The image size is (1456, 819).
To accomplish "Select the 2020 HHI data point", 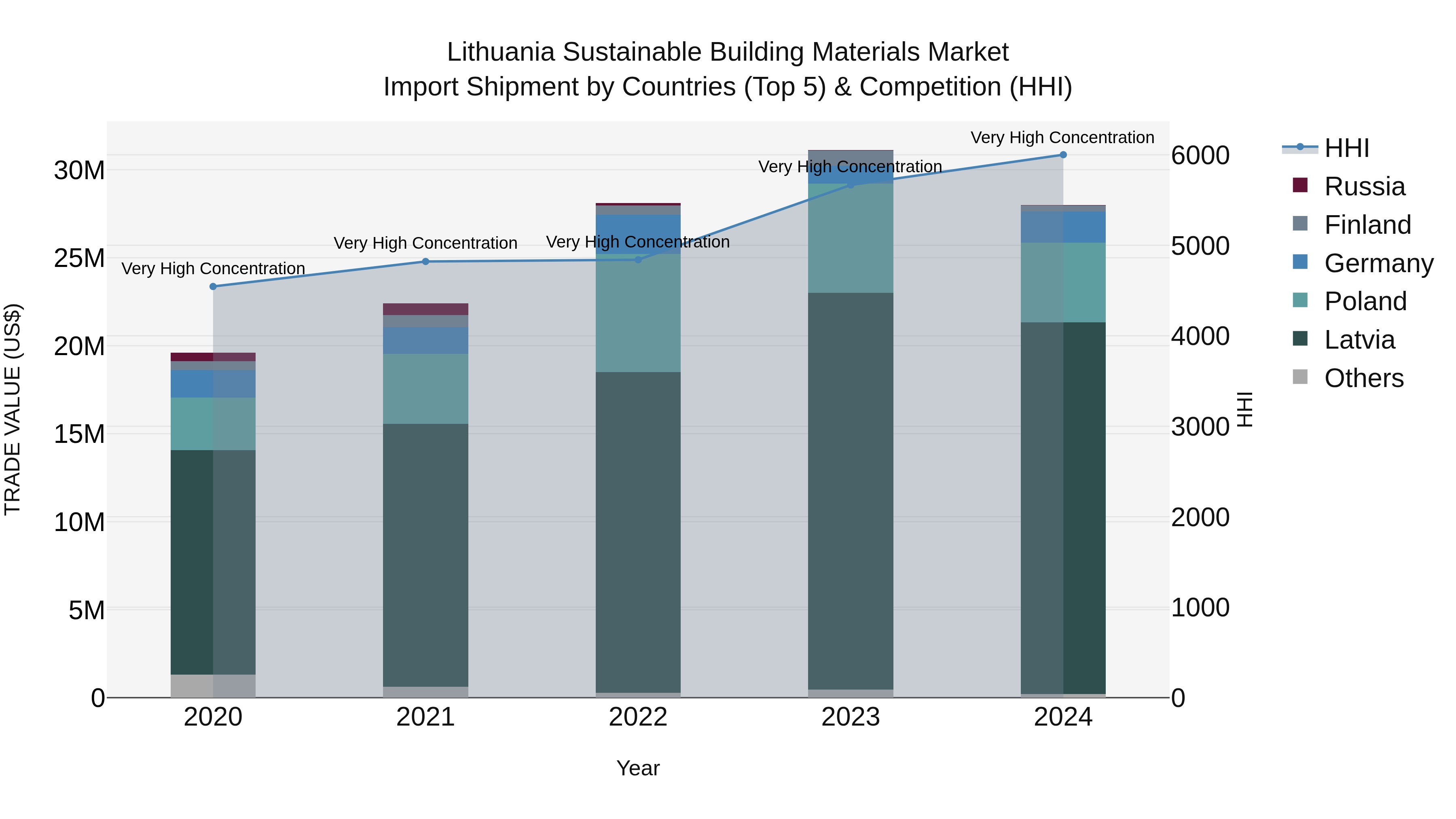I will [213, 287].
